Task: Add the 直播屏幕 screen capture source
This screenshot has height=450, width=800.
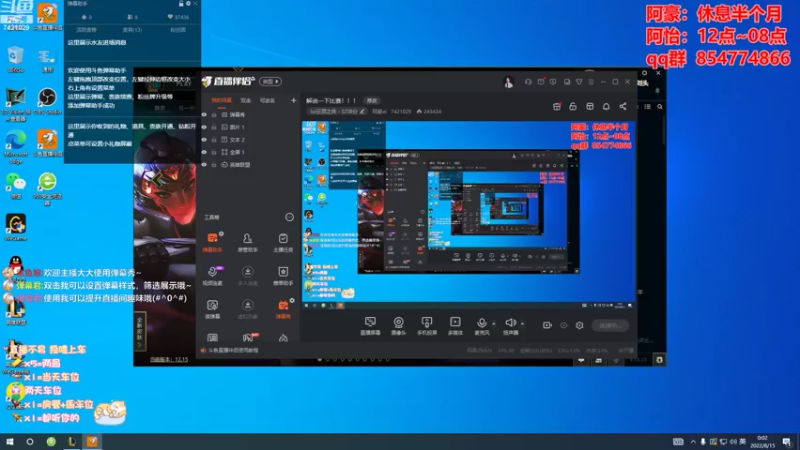Action: point(370,326)
